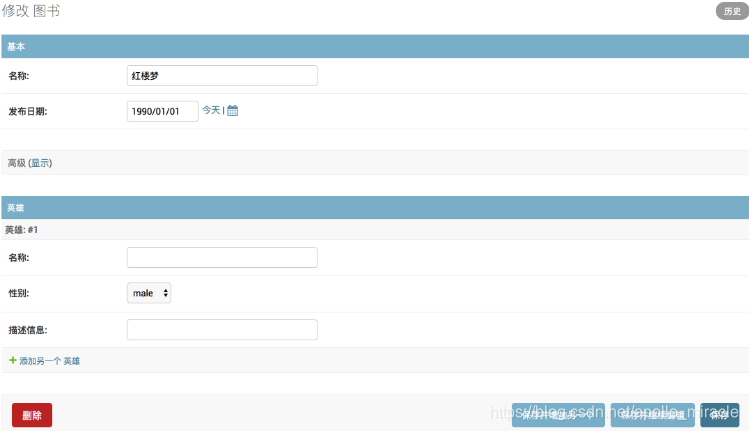Click the 修改 图书 page title
This screenshot has height=431, width=749.
click(x=31, y=11)
